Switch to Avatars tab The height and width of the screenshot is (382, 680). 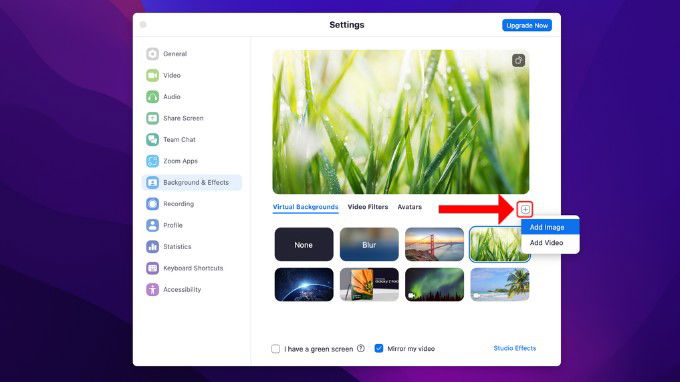point(409,207)
